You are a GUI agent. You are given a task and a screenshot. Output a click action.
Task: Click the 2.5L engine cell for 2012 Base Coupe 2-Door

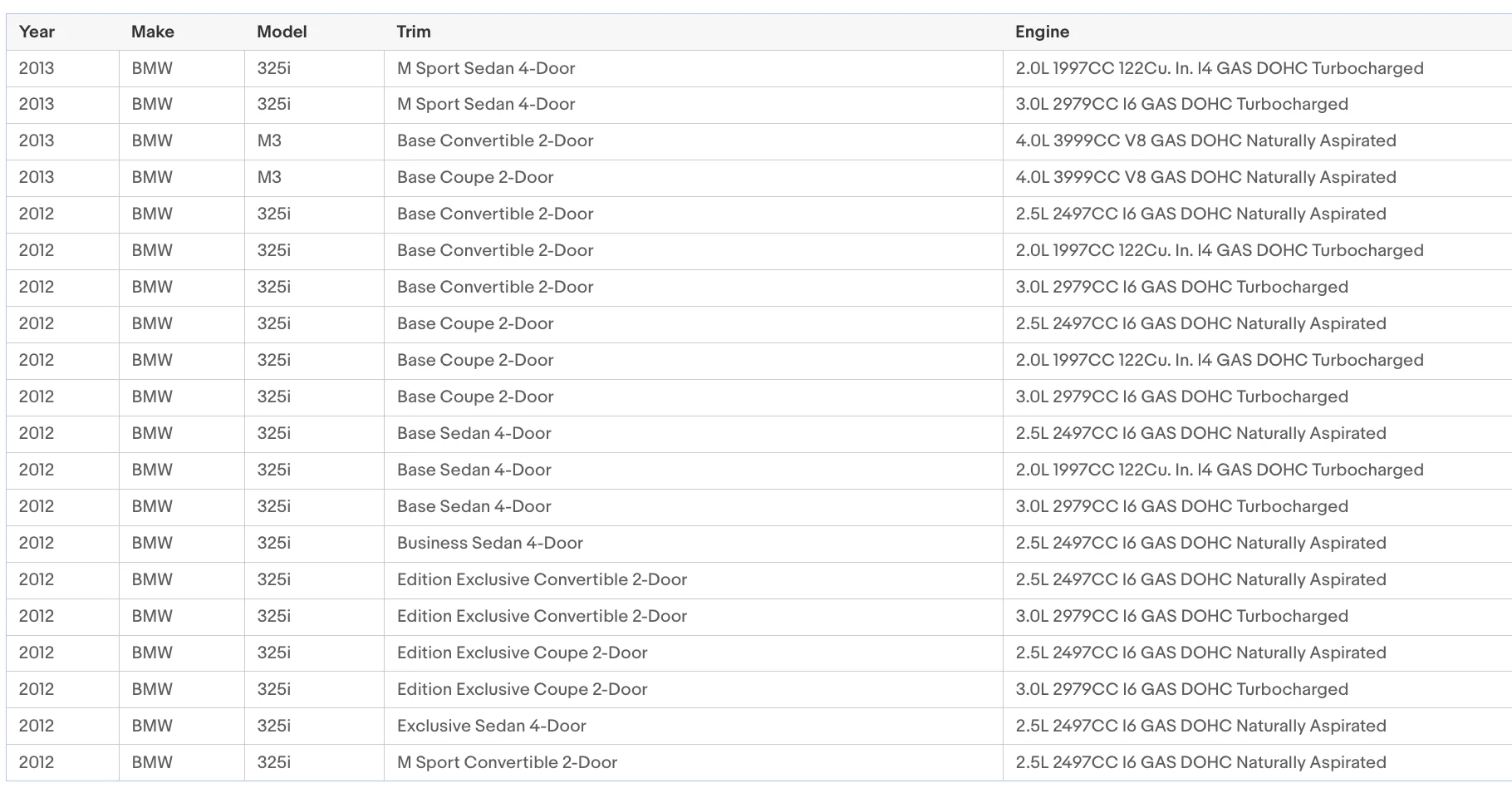tap(1258, 324)
